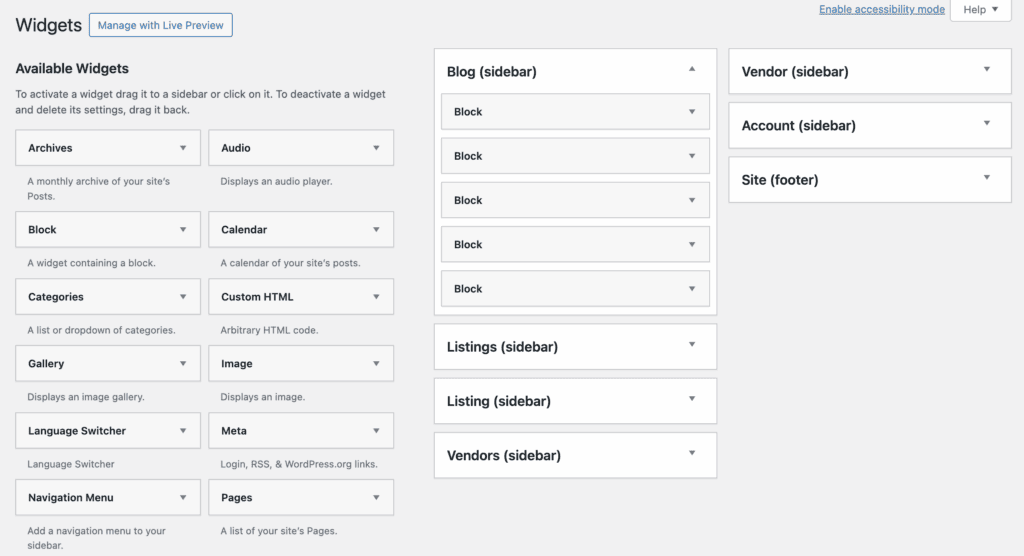This screenshot has height=556, width=1024.
Task: Expand the Account (sidebar) arrow
Action: pyautogui.click(x=987, y=123)
